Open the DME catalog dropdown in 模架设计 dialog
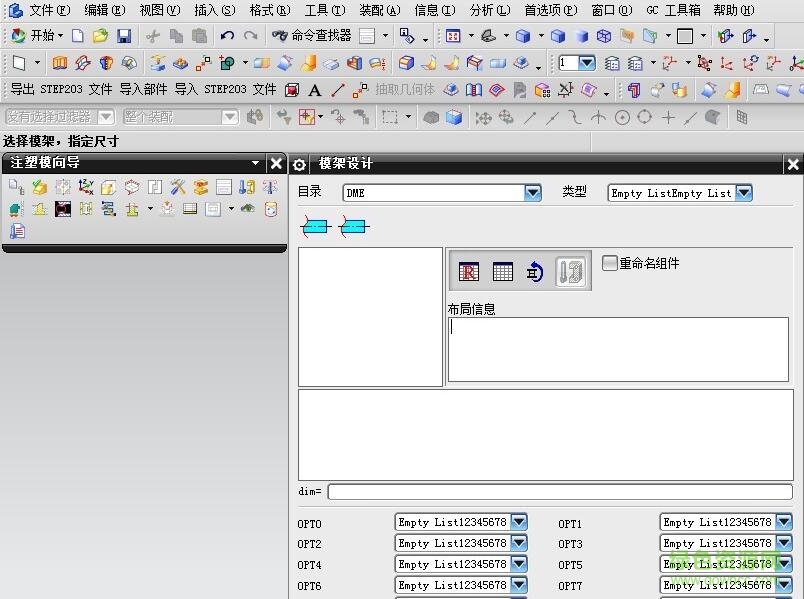 point(532,192)
